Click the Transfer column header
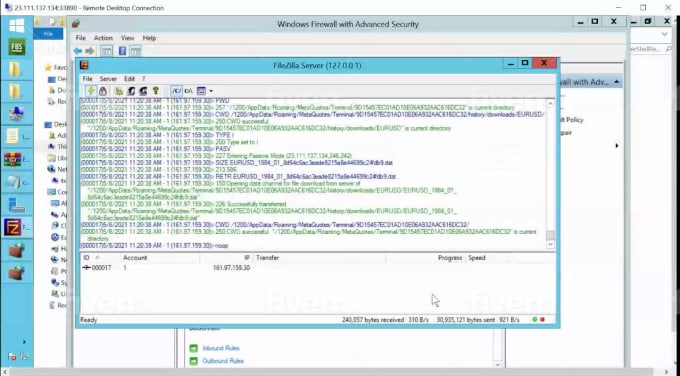 pos(319,258)
